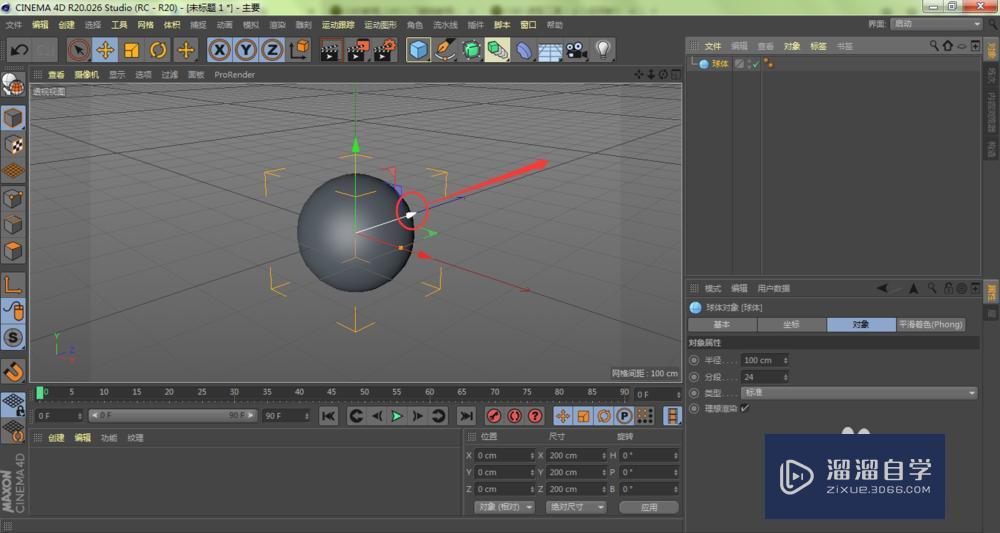Image resolution: width=1000 pixels, height=533 pixels.
Task: Click the Undo arrow icon
Action: pyautogui.click(x=18, y=50)
